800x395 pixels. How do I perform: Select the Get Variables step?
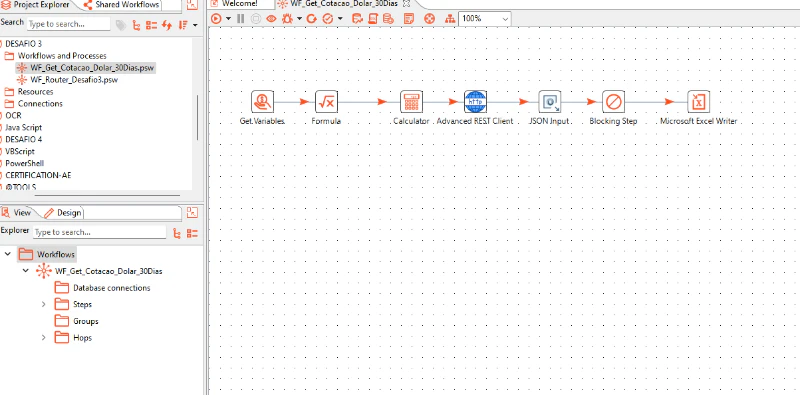click(263, 102)
